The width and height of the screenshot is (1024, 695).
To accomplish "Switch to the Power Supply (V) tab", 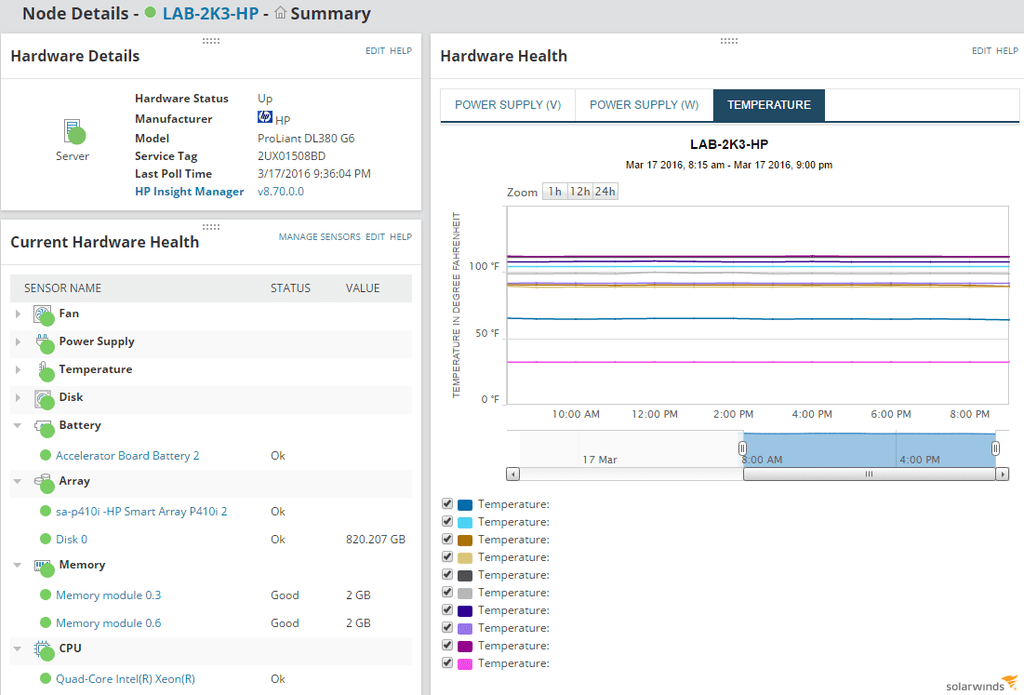I will [507, 105].
